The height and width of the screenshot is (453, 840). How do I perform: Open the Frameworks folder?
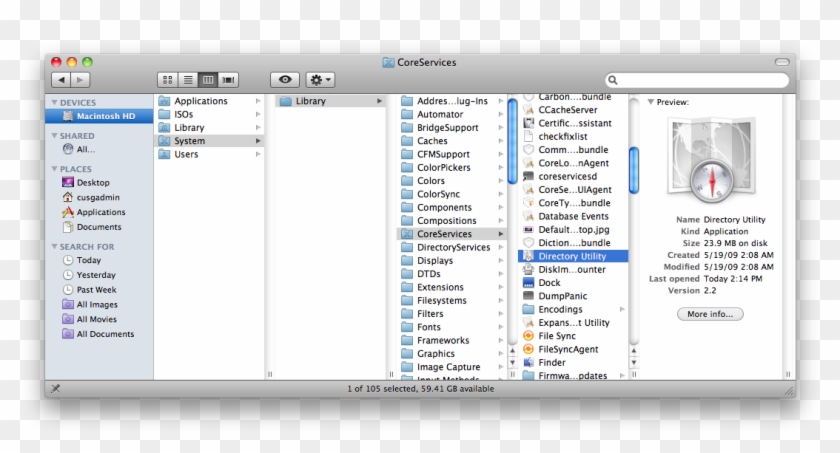pos(452,341)
